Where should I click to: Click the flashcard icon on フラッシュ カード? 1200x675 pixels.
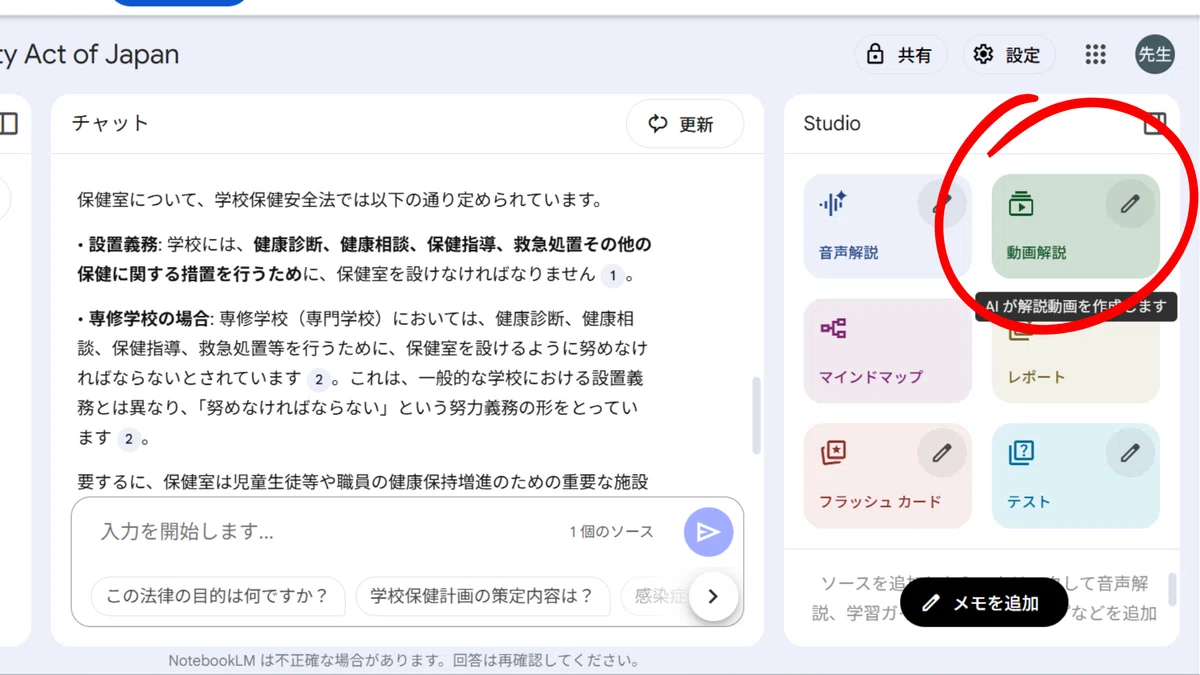tap(833, 453)
